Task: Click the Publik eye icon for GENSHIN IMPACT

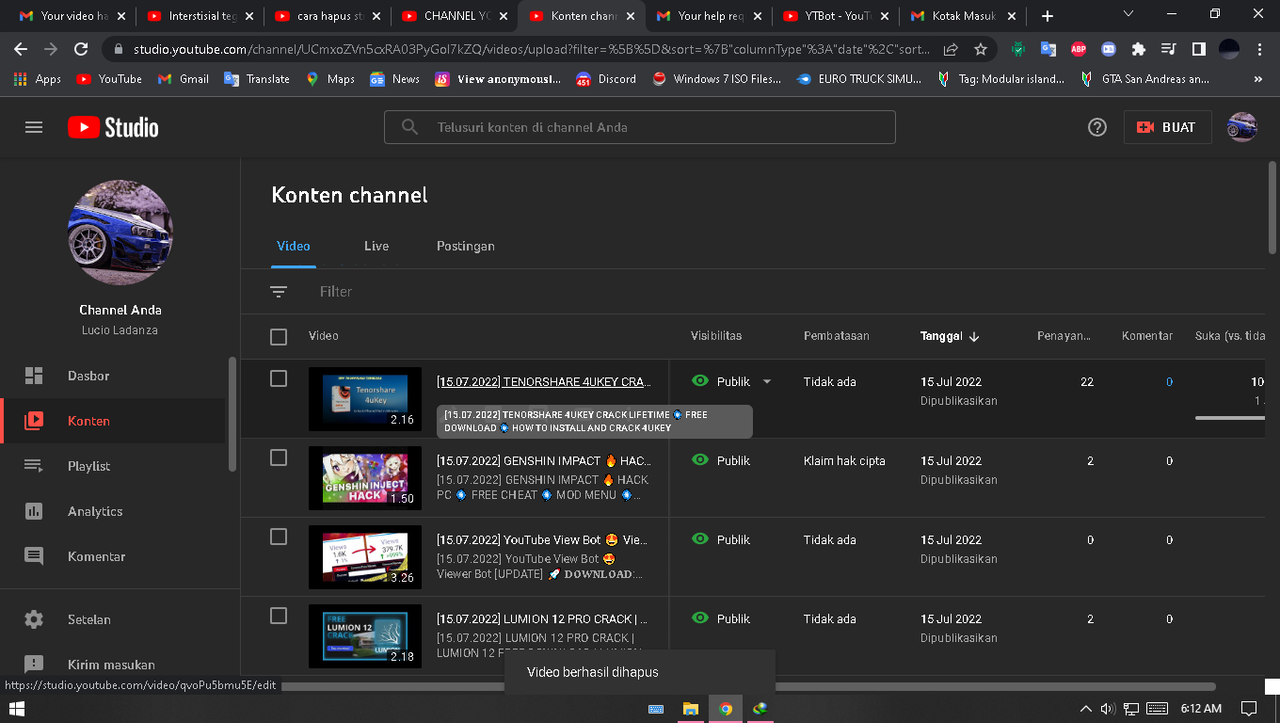Action: 700,460
